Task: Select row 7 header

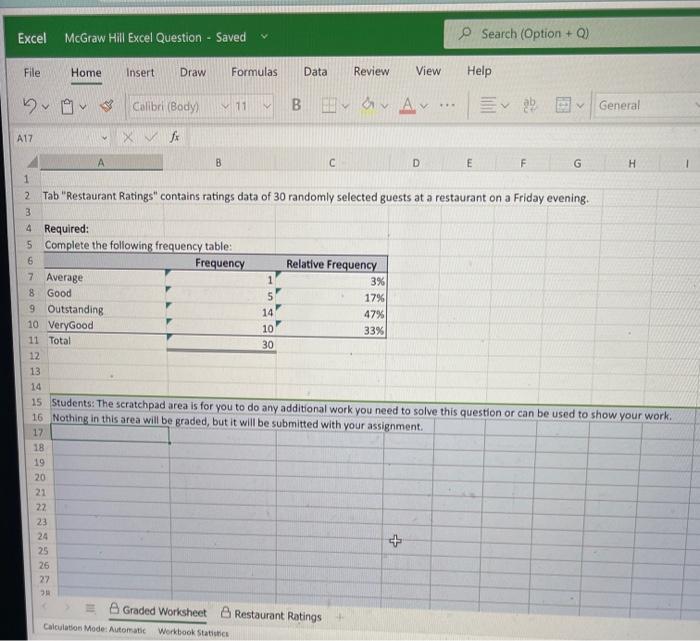Action: 31,277
